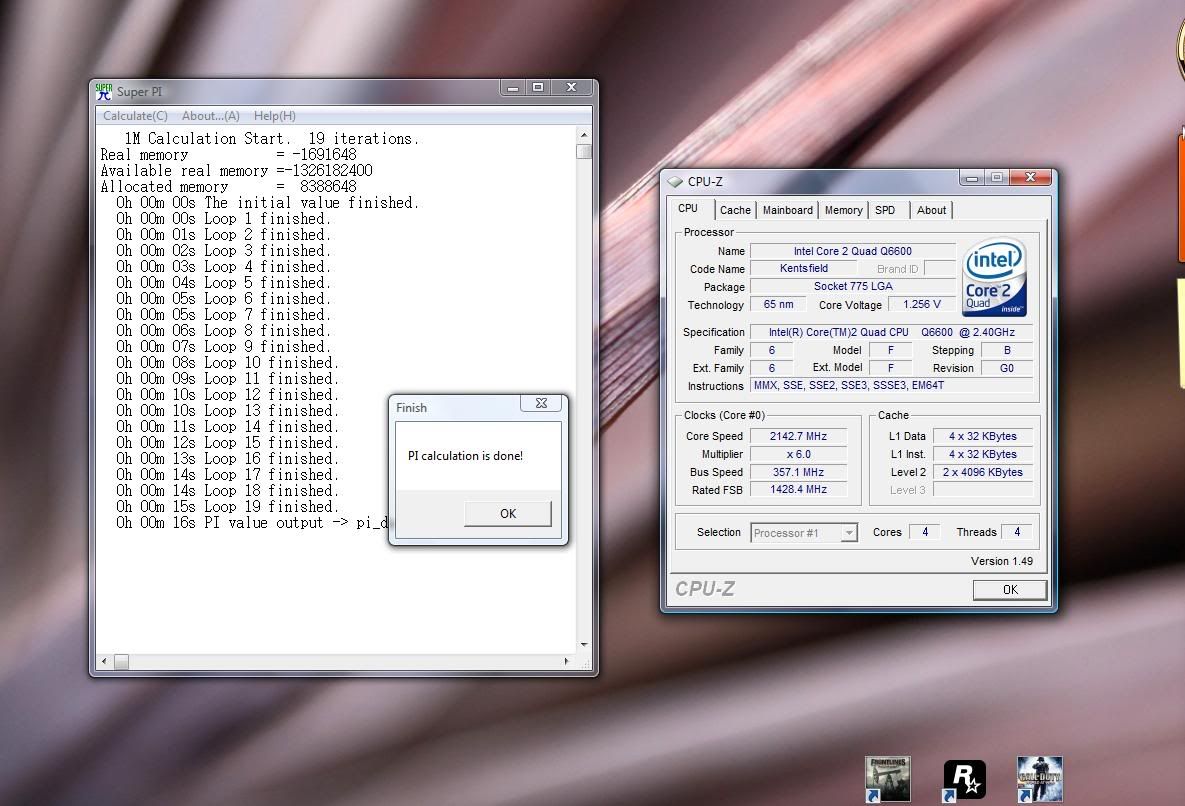
Task: Click OK in the Finish dialog
Action: [x=508, y=514]
